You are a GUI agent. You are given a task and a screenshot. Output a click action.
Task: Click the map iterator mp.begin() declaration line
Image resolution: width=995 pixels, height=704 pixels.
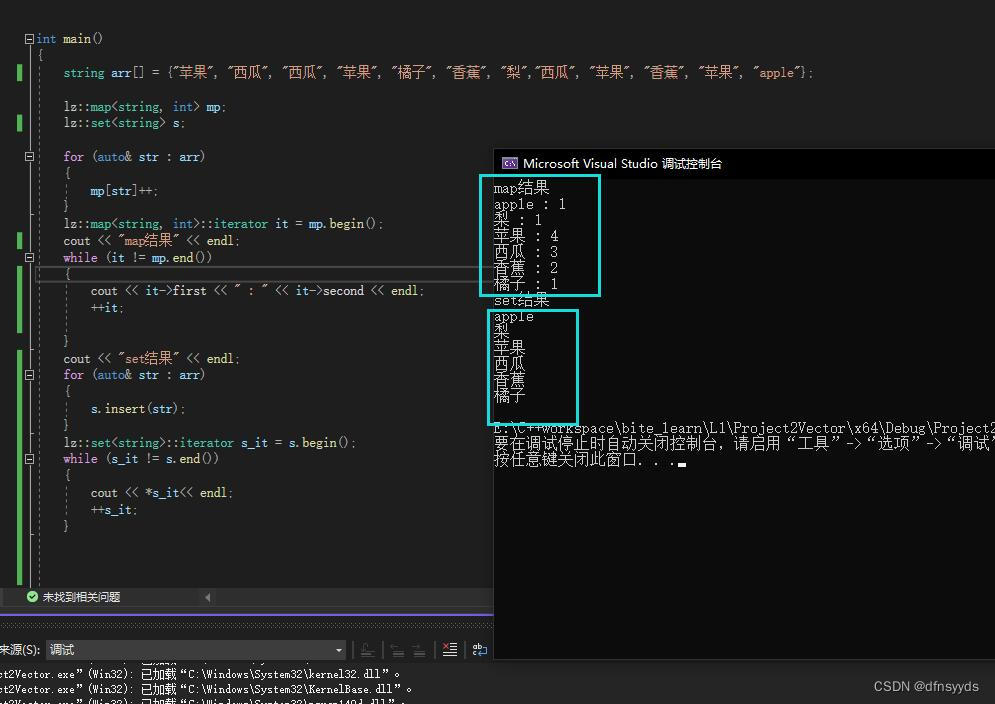223,223
